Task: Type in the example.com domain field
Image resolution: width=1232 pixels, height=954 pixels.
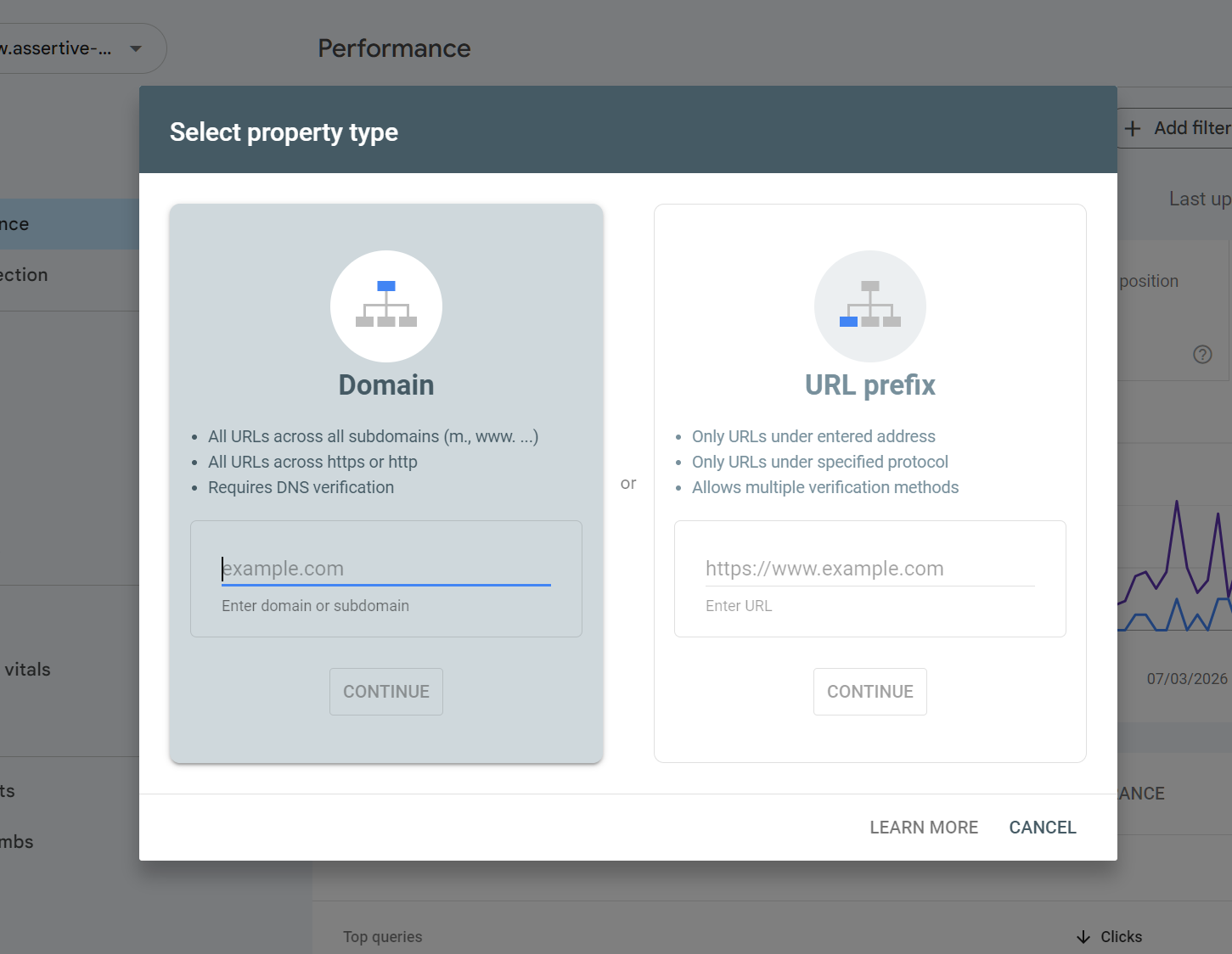Action: click(386, 569)
